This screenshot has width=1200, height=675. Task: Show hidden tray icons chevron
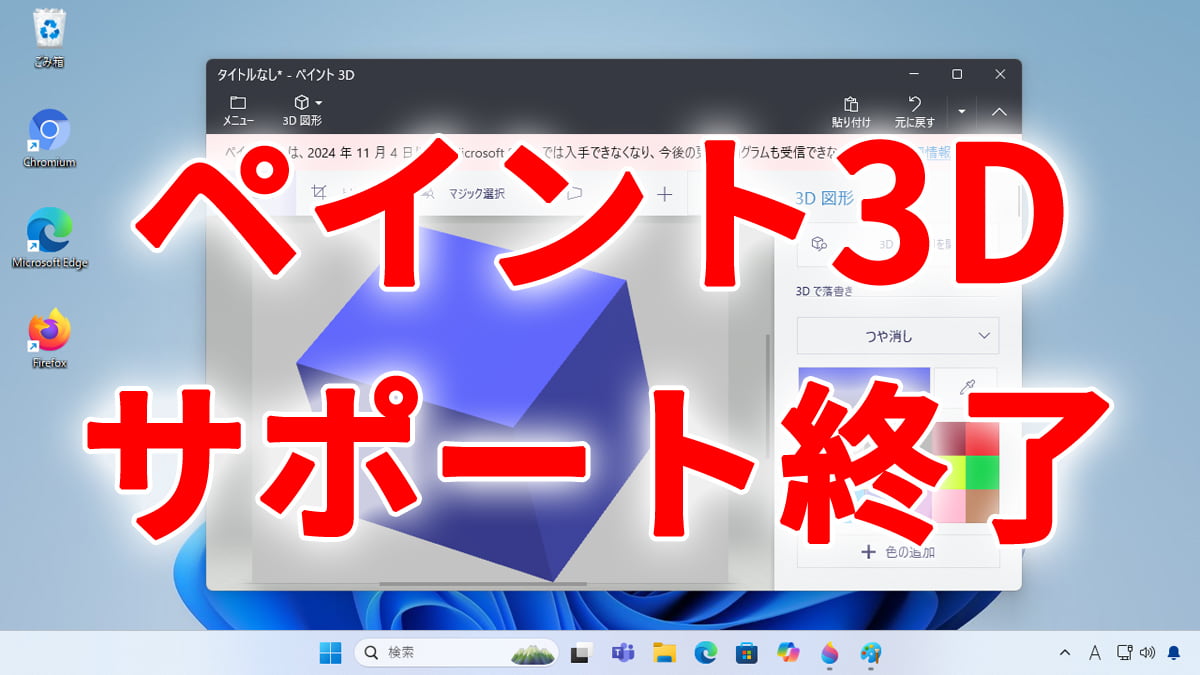(x=1064, y=653)
